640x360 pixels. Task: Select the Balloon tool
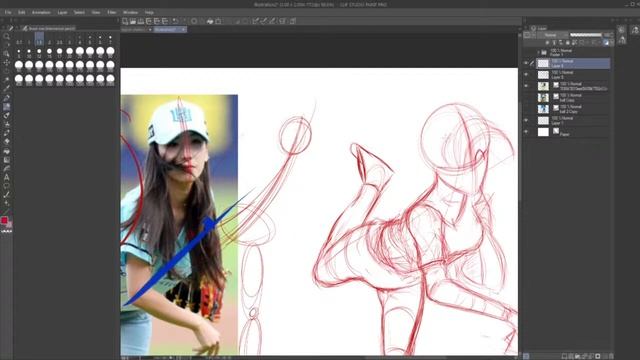tap(6, 186)
